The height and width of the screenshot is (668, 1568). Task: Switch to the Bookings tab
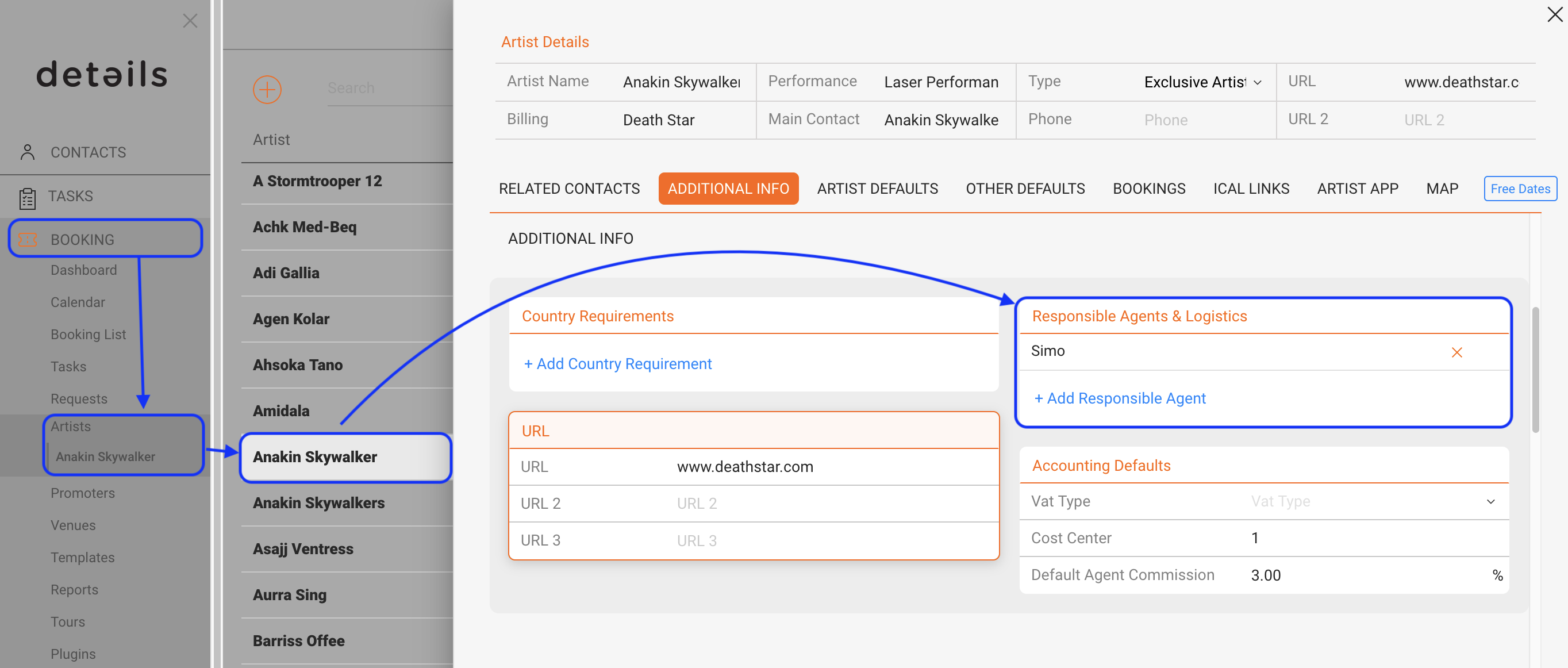pos(1148,189)
